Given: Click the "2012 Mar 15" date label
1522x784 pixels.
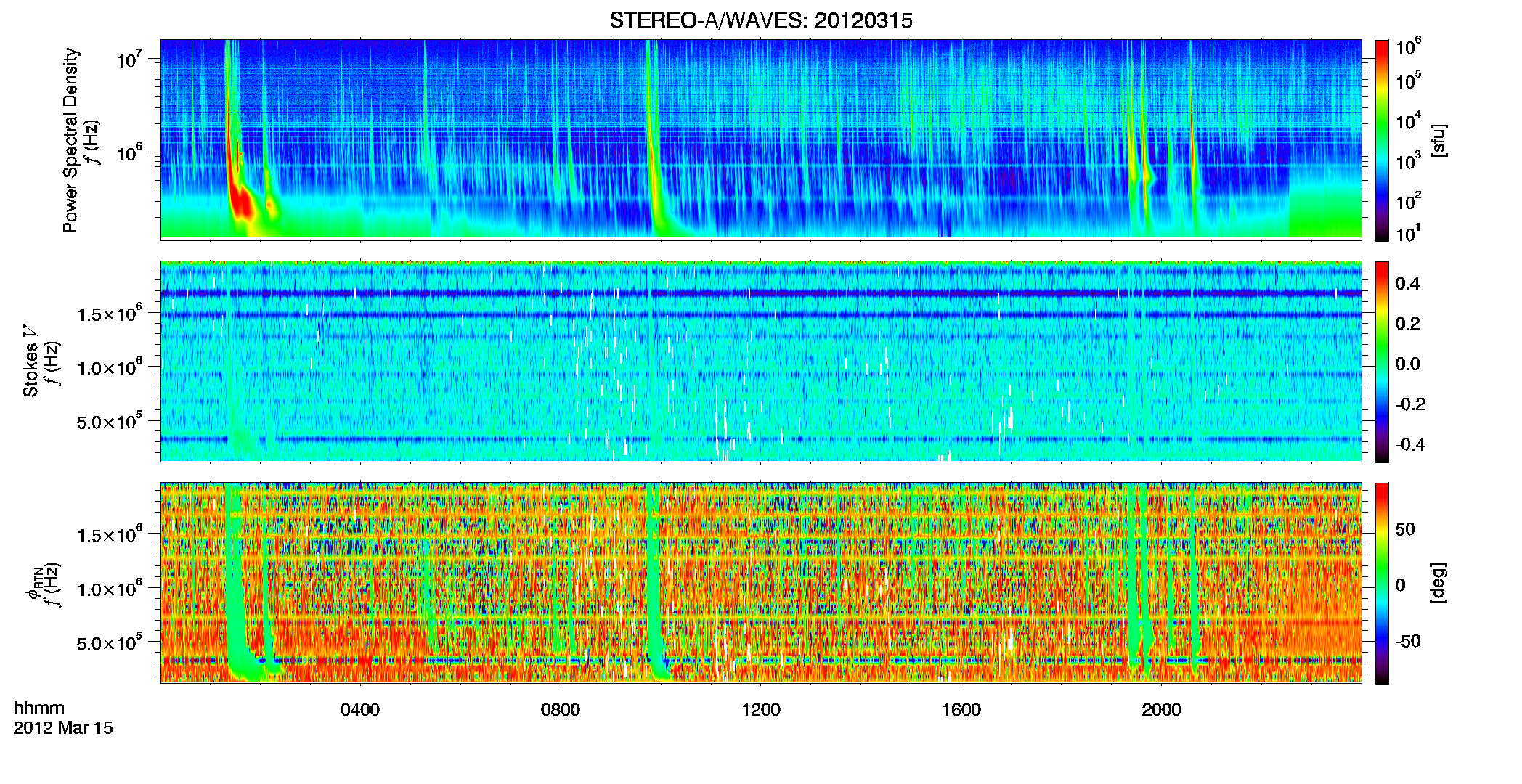Looking at the screenshot, I should [63, 727].
